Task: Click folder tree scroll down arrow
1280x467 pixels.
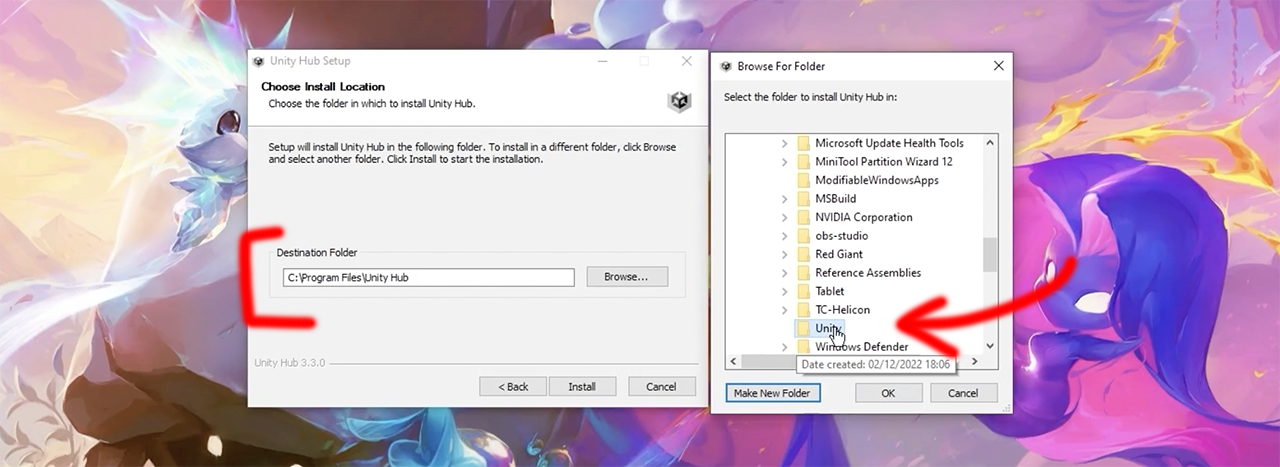Action: [990, 346]
